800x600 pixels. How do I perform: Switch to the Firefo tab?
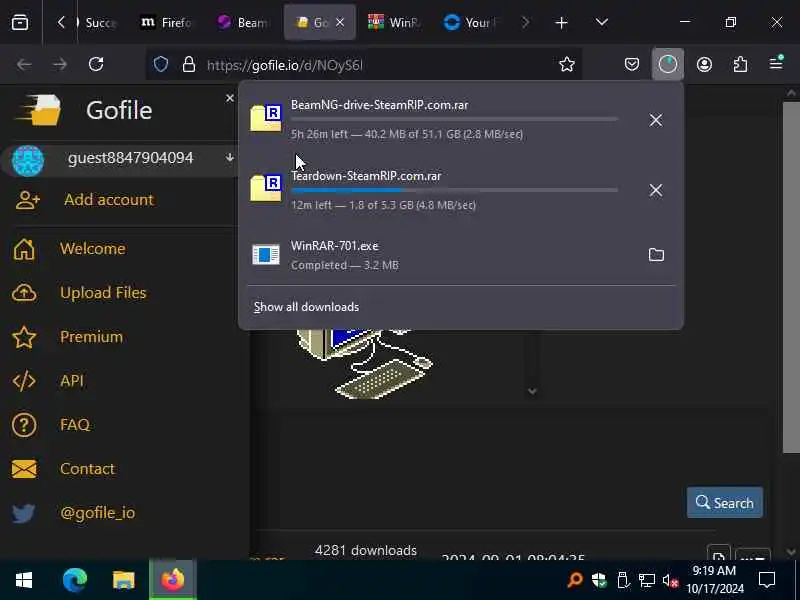166,22
